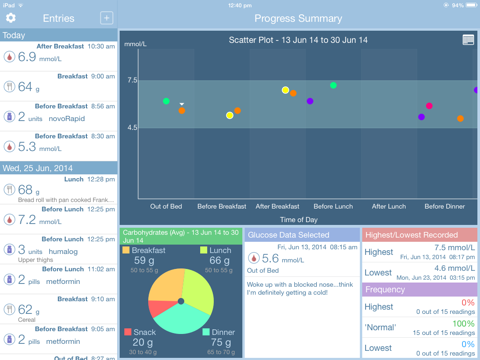Tap the 12:40 pm status bar clock
Screen dimensions: 480x360
(x=240, y=5)
